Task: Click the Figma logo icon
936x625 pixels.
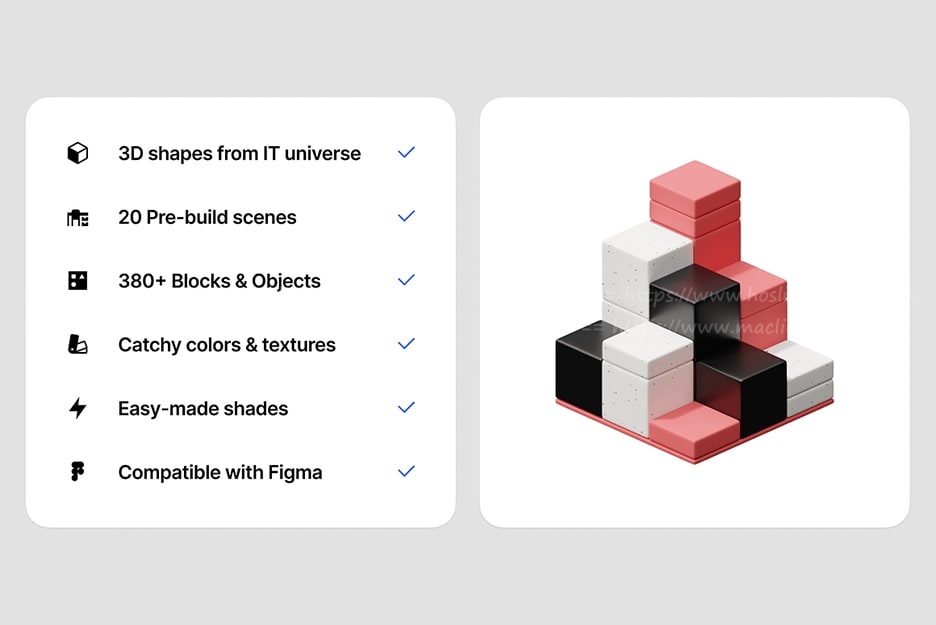Action: point(77,472)
